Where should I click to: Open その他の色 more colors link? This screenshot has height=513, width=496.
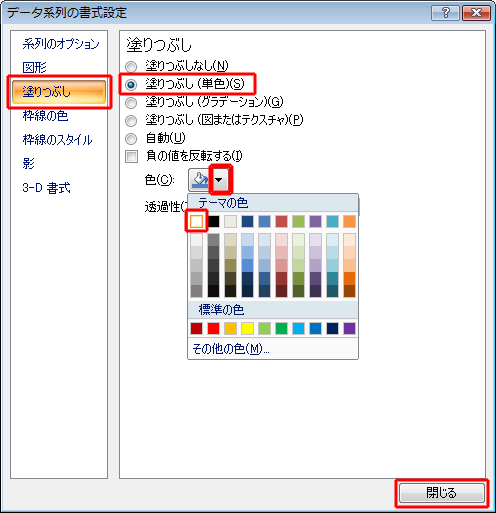231,349
